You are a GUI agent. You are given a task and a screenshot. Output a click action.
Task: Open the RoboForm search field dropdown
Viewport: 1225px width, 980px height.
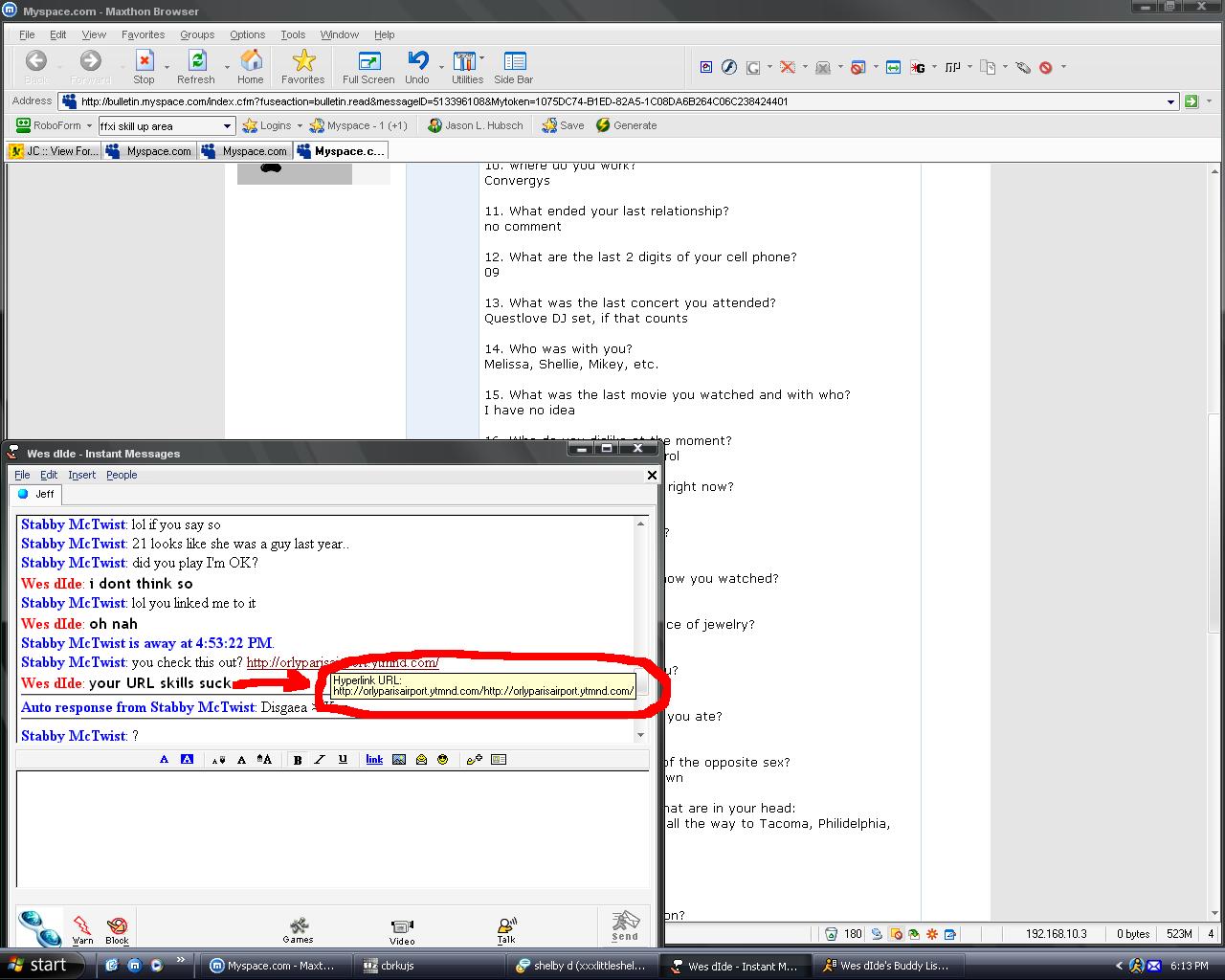(227, 126)
